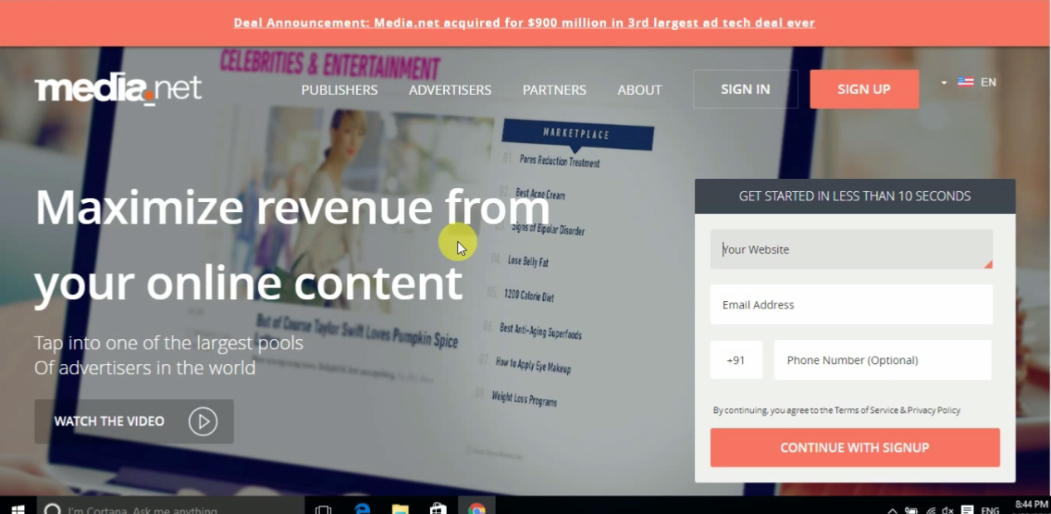The width and height of the screenshot is (1051, 514).
Task: Click the media.net logo
Action: tap(118, 89)
